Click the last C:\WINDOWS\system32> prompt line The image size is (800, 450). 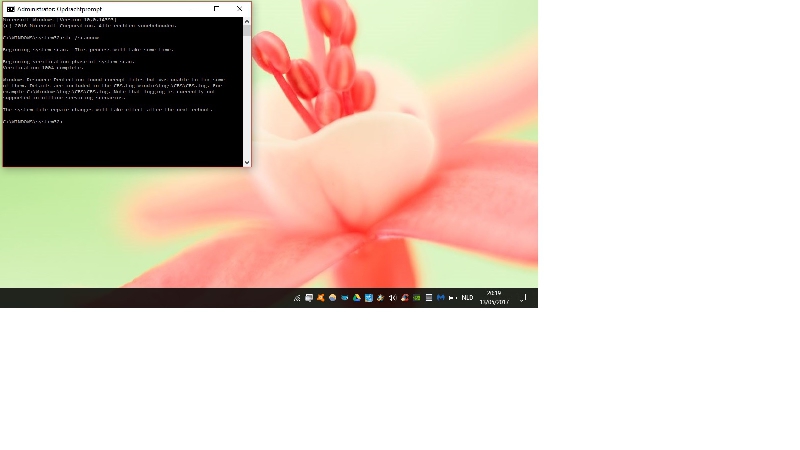[33, 121]
